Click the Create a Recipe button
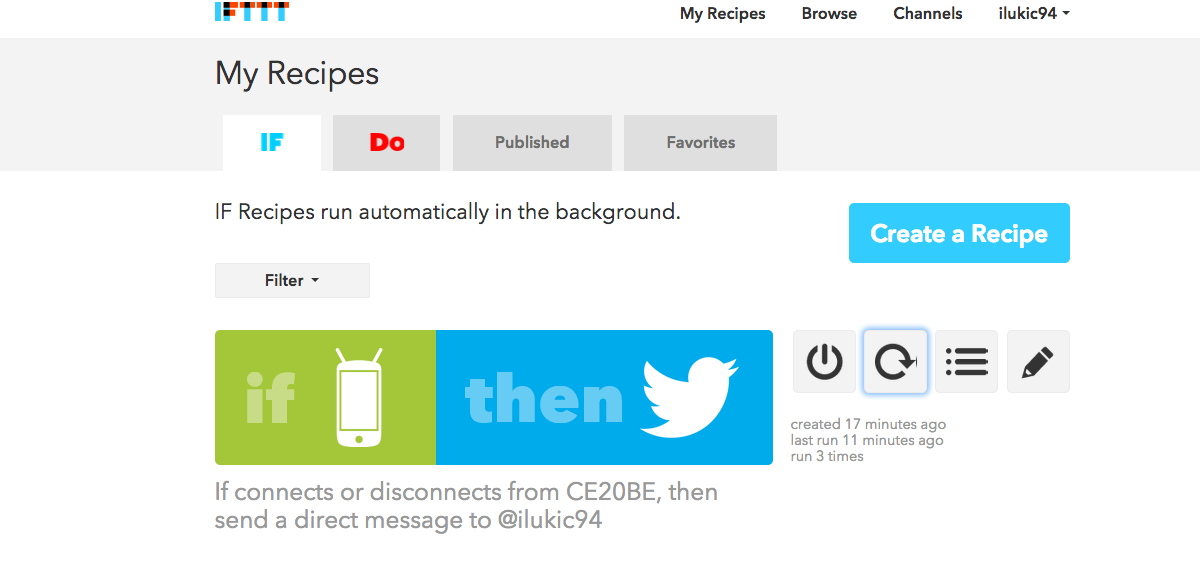The height and width of the screenshot is (583, 1200). pyautogui.click(x=959, y=233)
